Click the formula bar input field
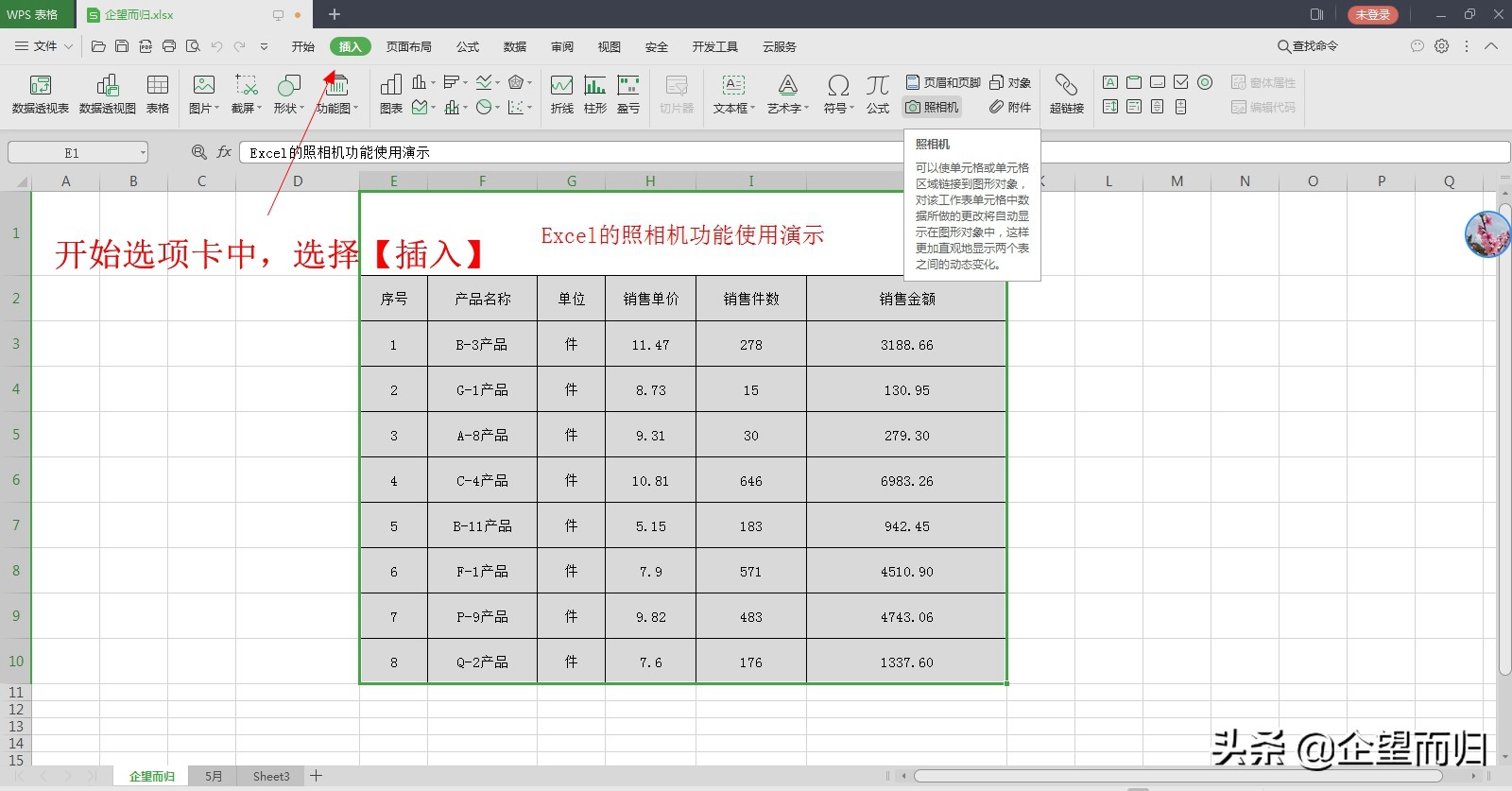1512x791 pixels. coord(874,152)
